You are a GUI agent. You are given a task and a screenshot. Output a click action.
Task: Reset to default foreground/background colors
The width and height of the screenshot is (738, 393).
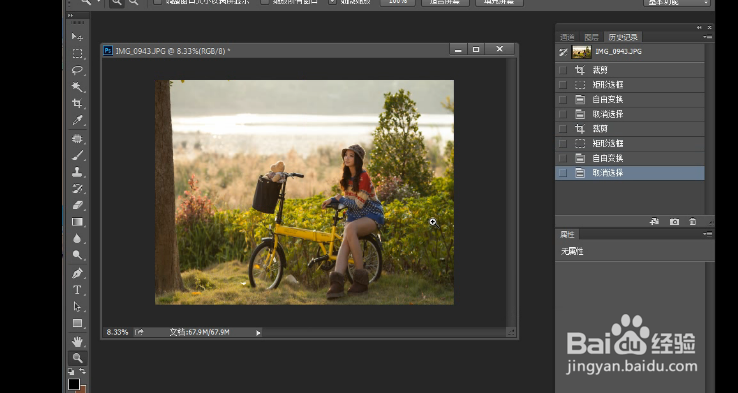tap(71, 372)
